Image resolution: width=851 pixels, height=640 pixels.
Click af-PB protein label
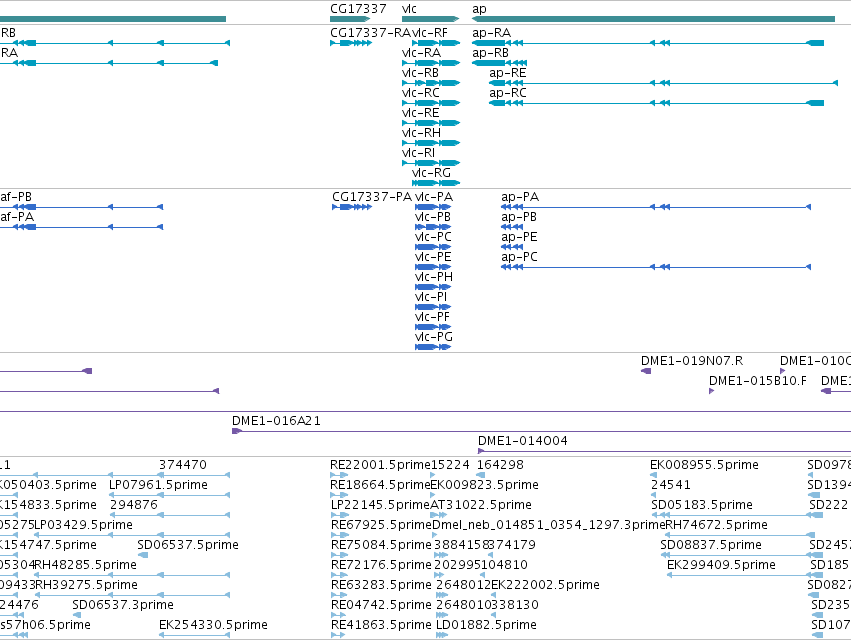[x=16, y=197]
